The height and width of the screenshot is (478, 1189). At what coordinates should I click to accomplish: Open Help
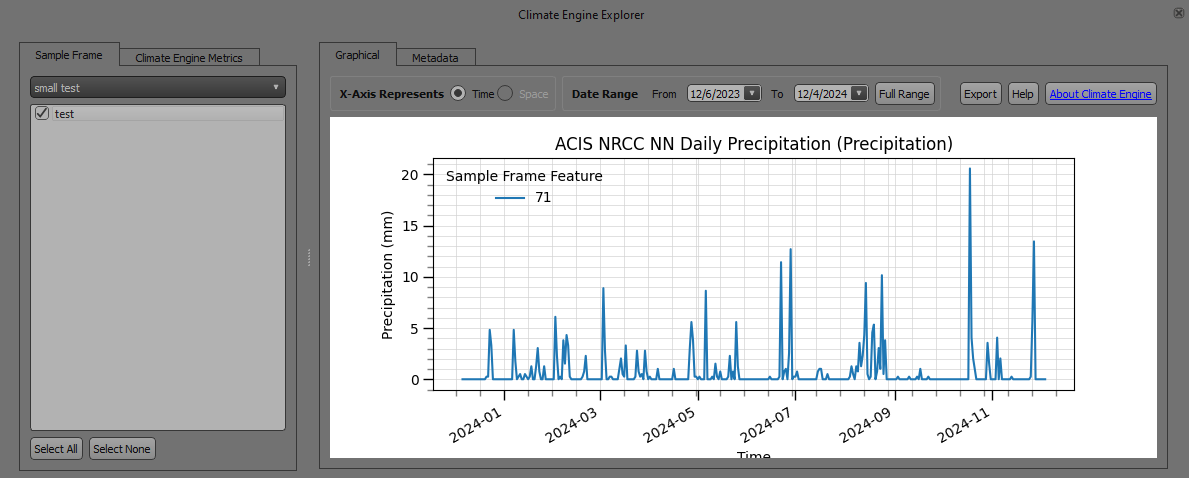(x=1022, y=94)
